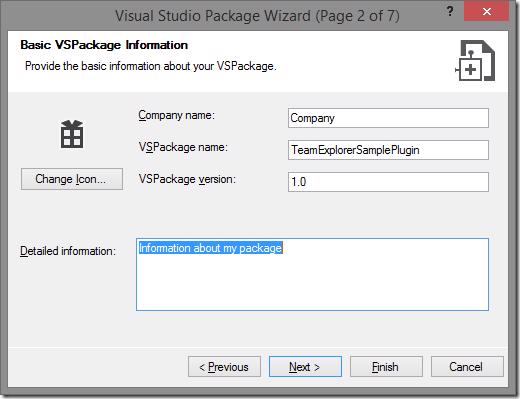The width and height of the screenshot is (520, 399).
Task: Click in the Detailed information text box
Action: tap(312, 274)
